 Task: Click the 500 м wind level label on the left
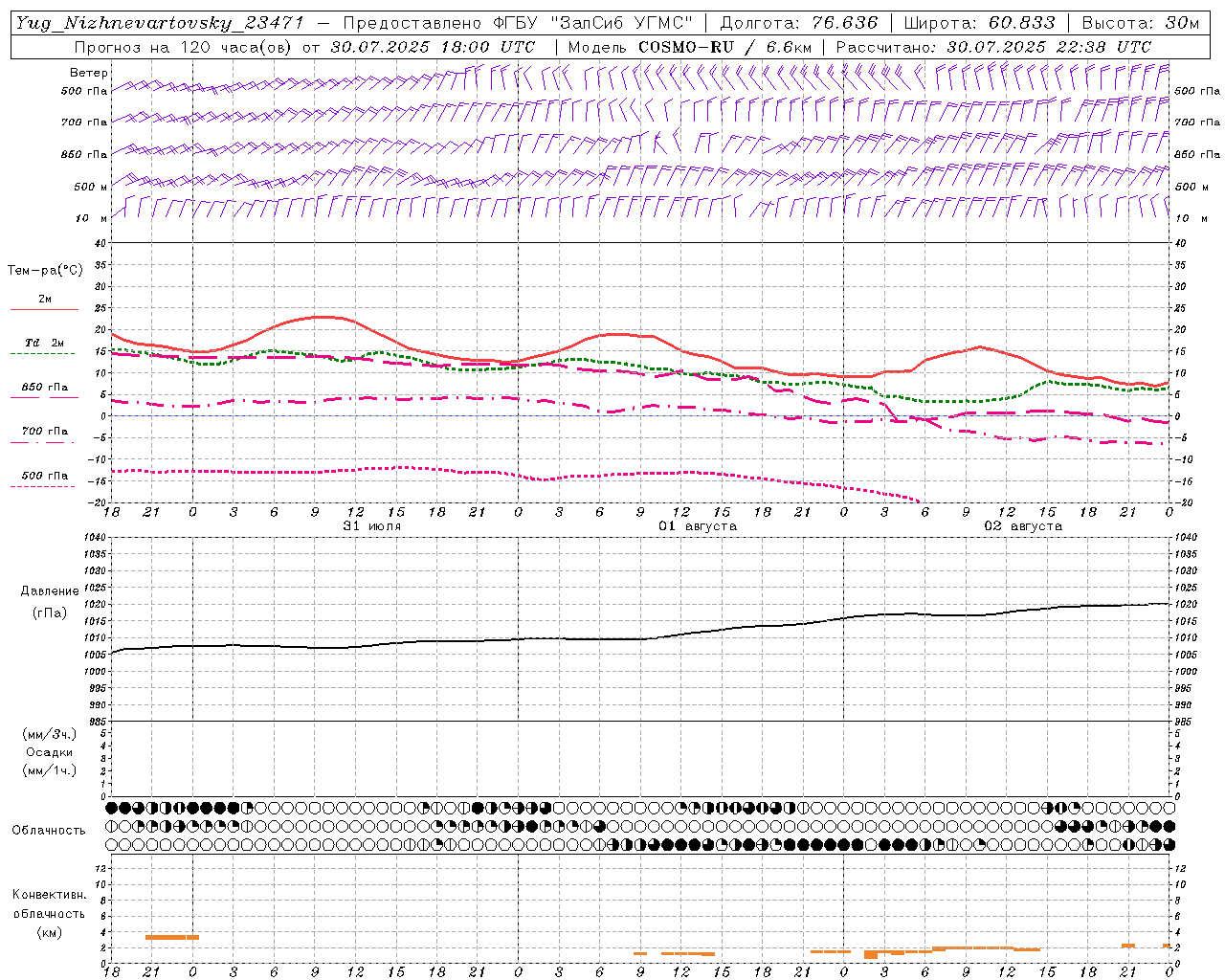91,187
